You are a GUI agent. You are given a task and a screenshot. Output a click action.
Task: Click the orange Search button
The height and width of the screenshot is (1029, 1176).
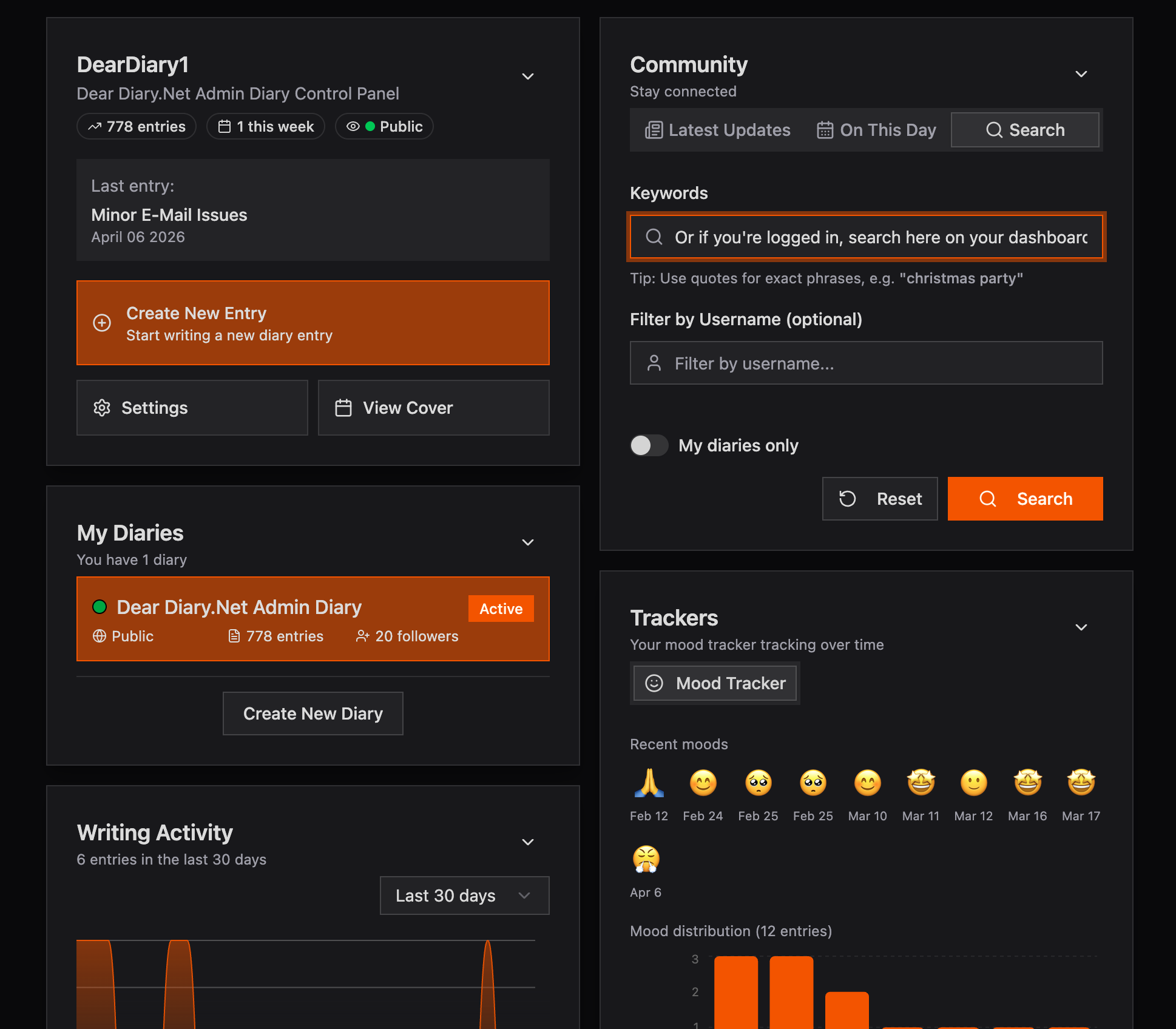click(x=1026, y=499)
